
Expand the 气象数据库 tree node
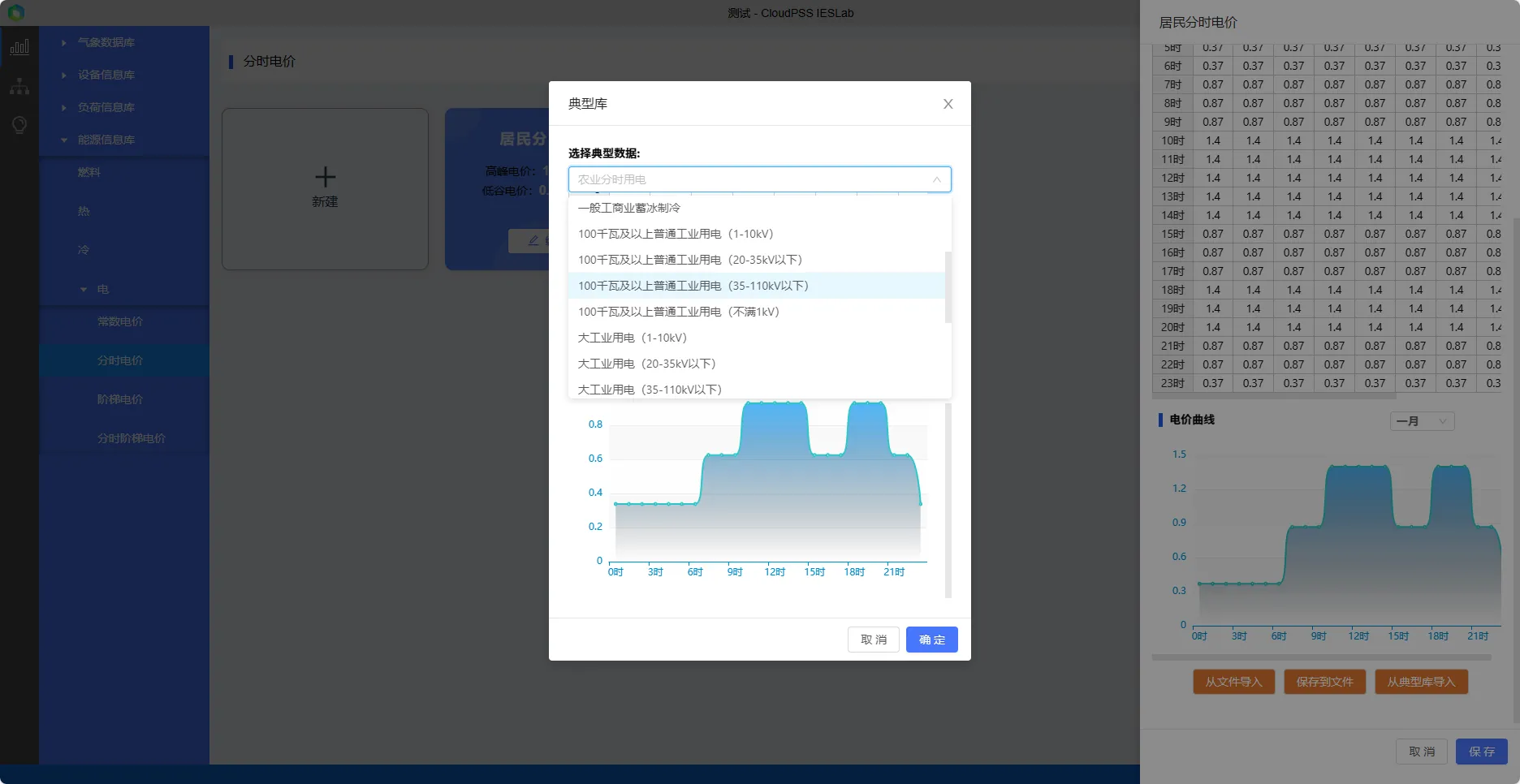[63, 42]
